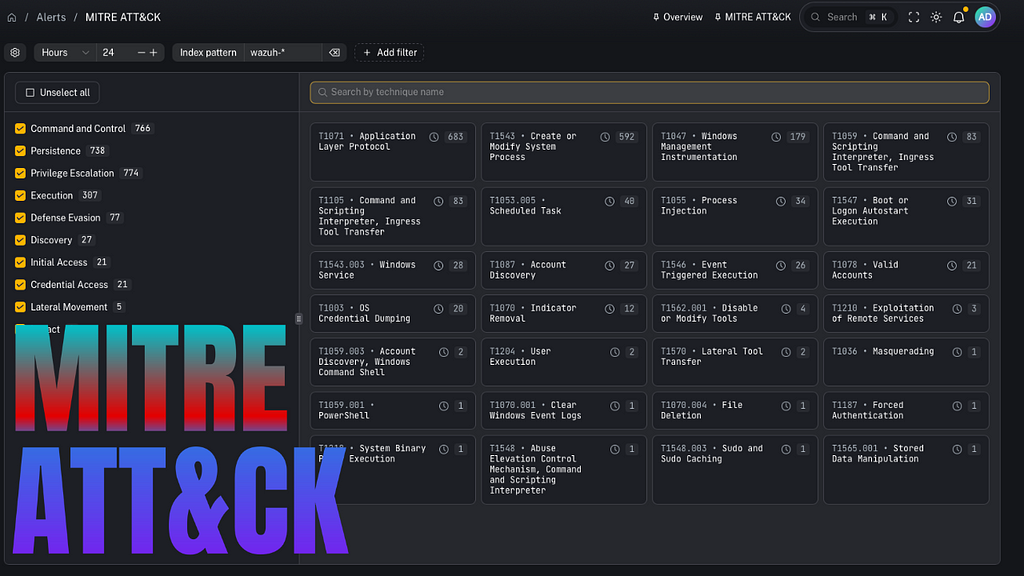Click the plus to increase hours value
The height and width of the screenshot is (576, 1024).
coord(154,52)
